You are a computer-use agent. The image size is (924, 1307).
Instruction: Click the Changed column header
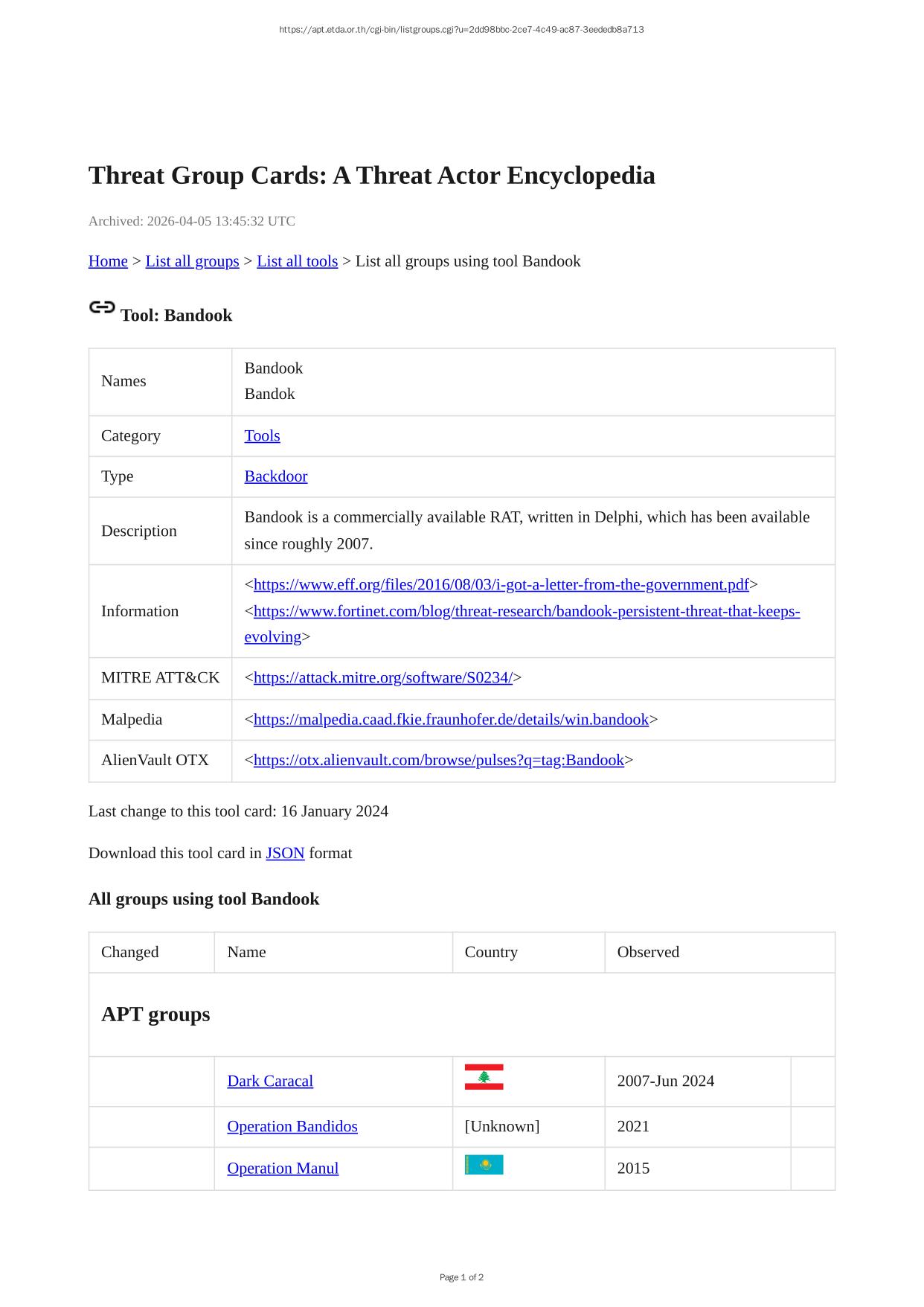[x=130, y=953]
